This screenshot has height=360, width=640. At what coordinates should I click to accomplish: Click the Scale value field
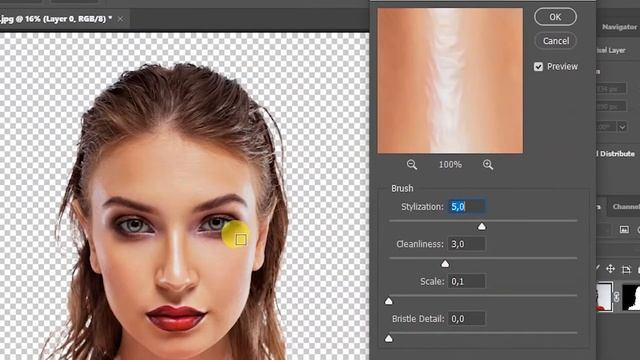coord(467,281)
